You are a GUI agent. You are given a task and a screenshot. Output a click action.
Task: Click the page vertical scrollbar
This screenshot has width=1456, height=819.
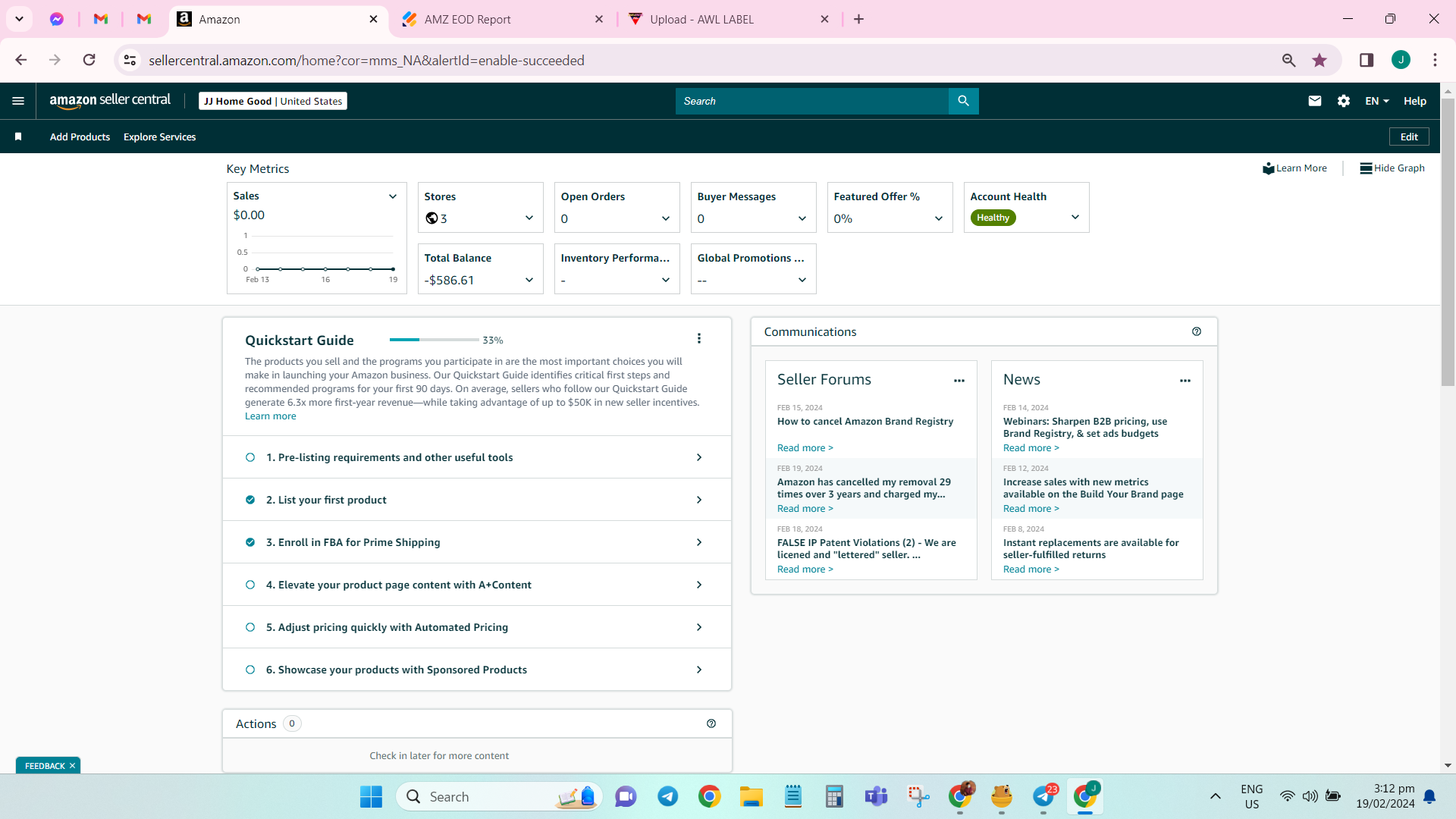(1448, 243)
